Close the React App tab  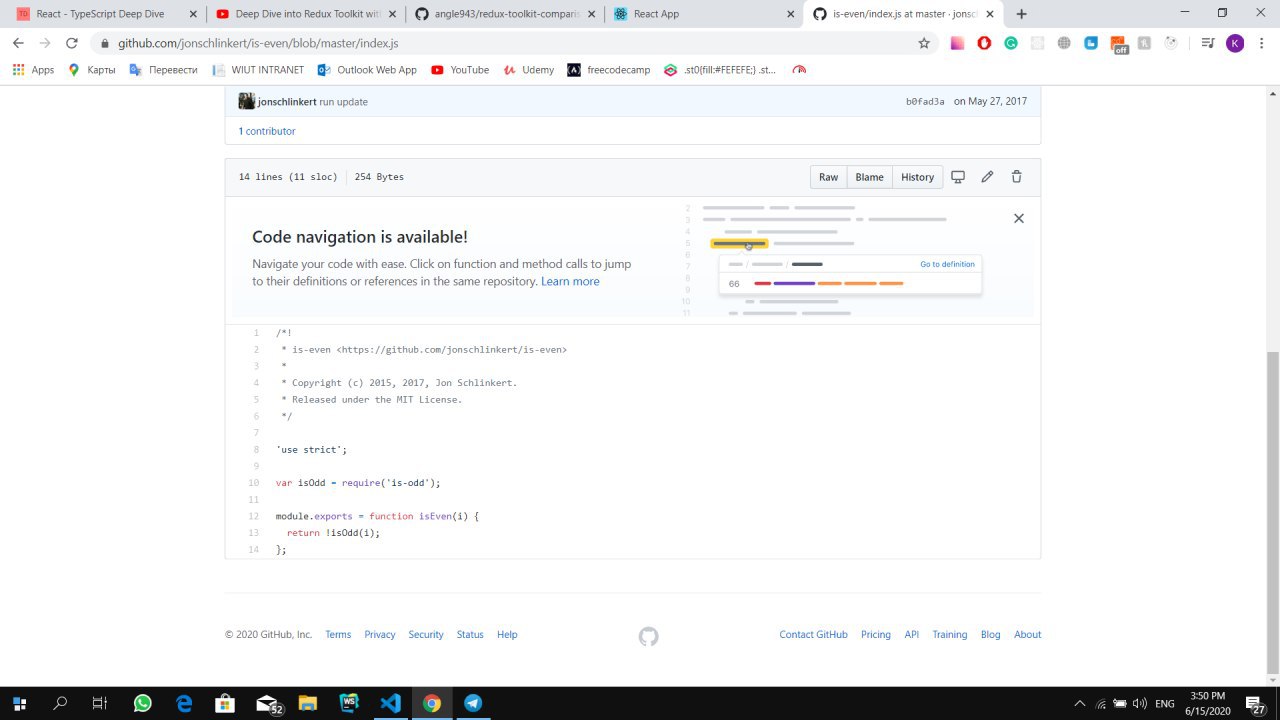coord(790,14)
